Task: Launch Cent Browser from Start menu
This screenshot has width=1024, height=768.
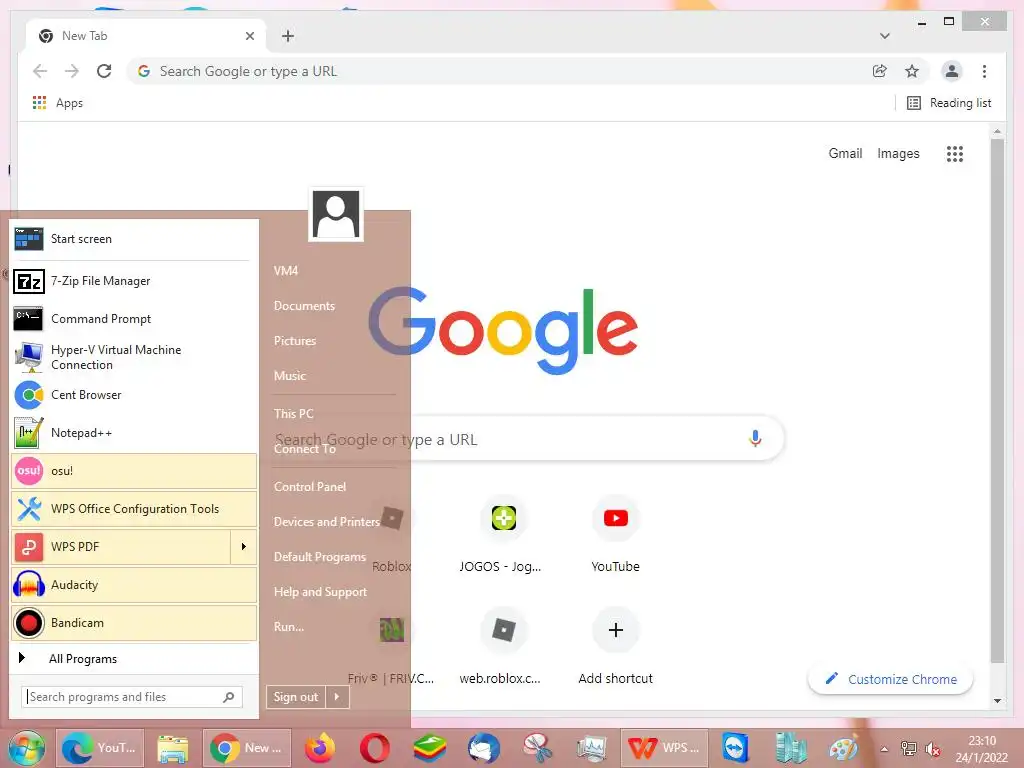Action: tap(134, 395)
